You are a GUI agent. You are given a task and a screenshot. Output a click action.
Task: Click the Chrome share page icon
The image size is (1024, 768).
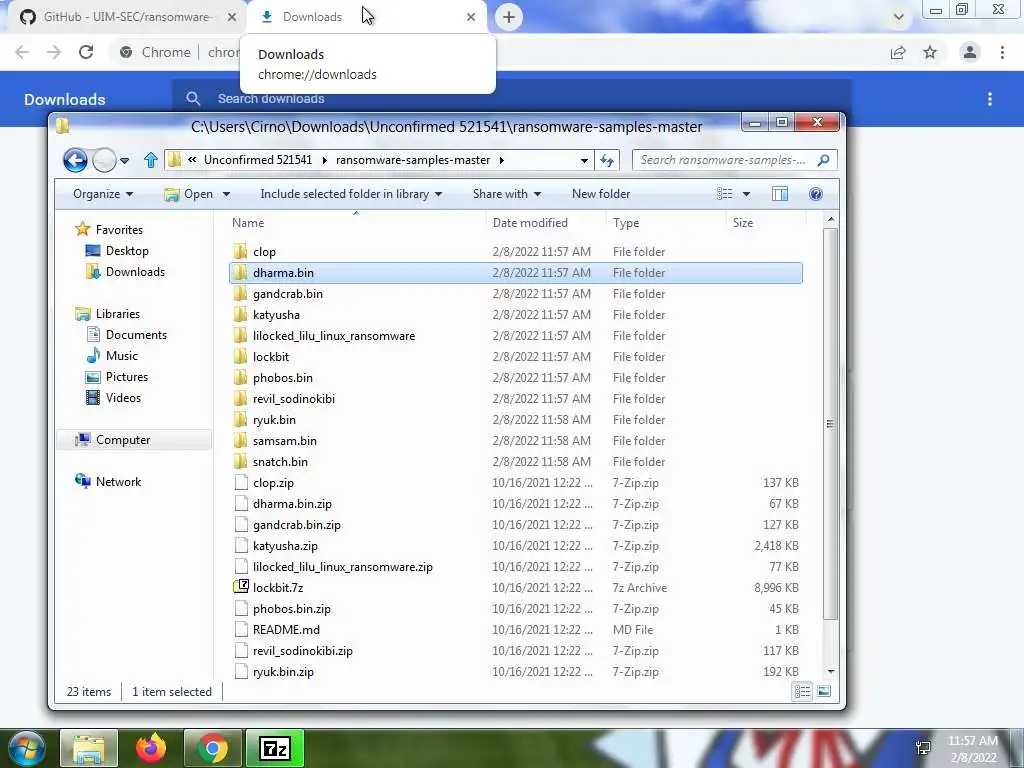tap(898, 52)
